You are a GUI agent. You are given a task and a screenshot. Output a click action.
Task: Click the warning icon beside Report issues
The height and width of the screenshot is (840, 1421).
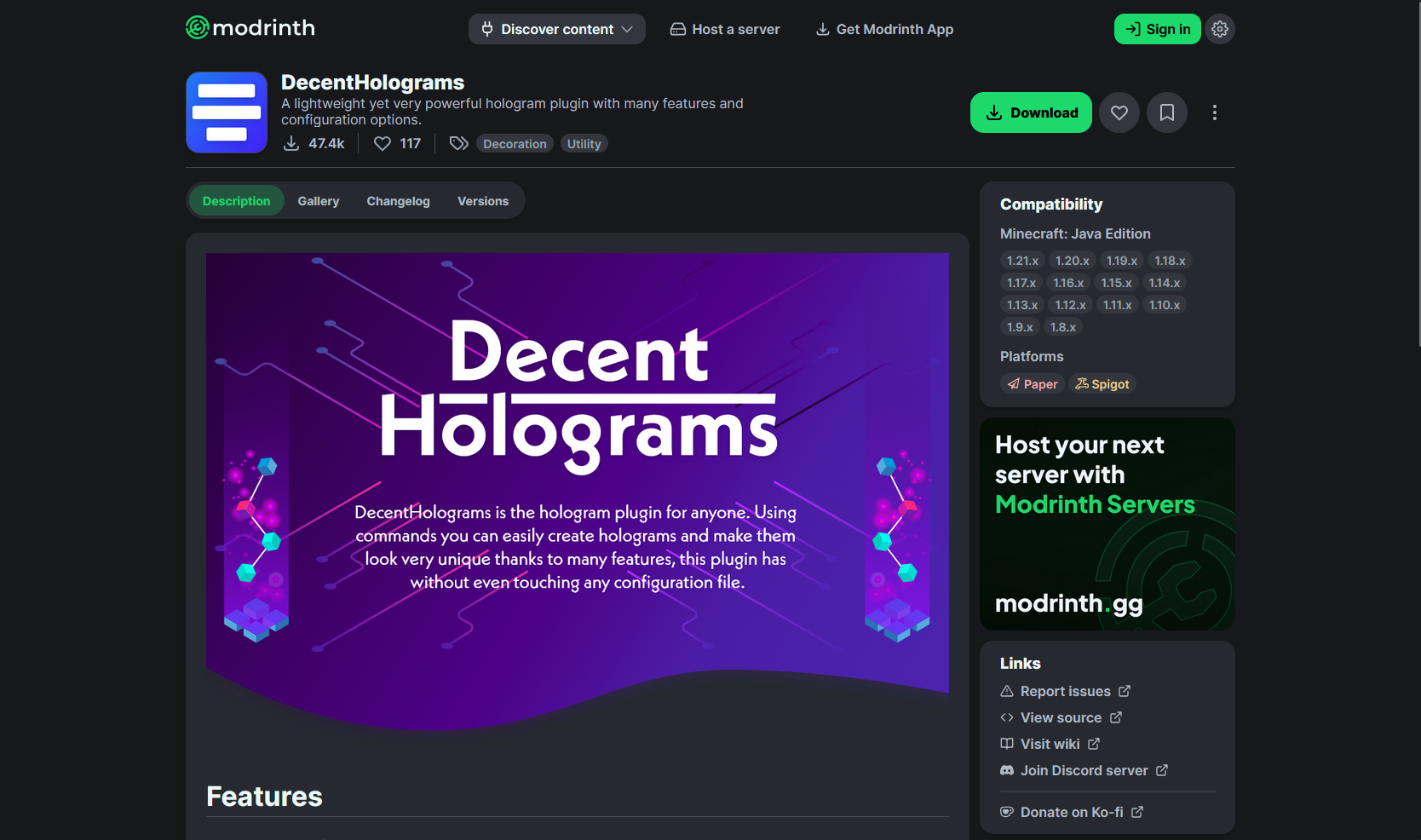pos(1007,691)
